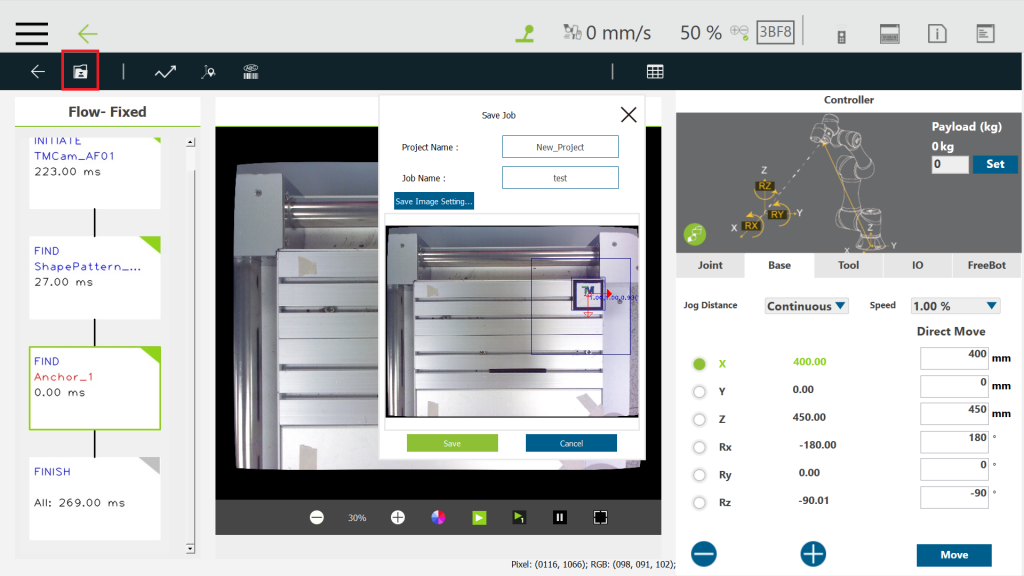Pause the live camera view
The width and height of the screenshot is (1024, 576).
(560, 517)
